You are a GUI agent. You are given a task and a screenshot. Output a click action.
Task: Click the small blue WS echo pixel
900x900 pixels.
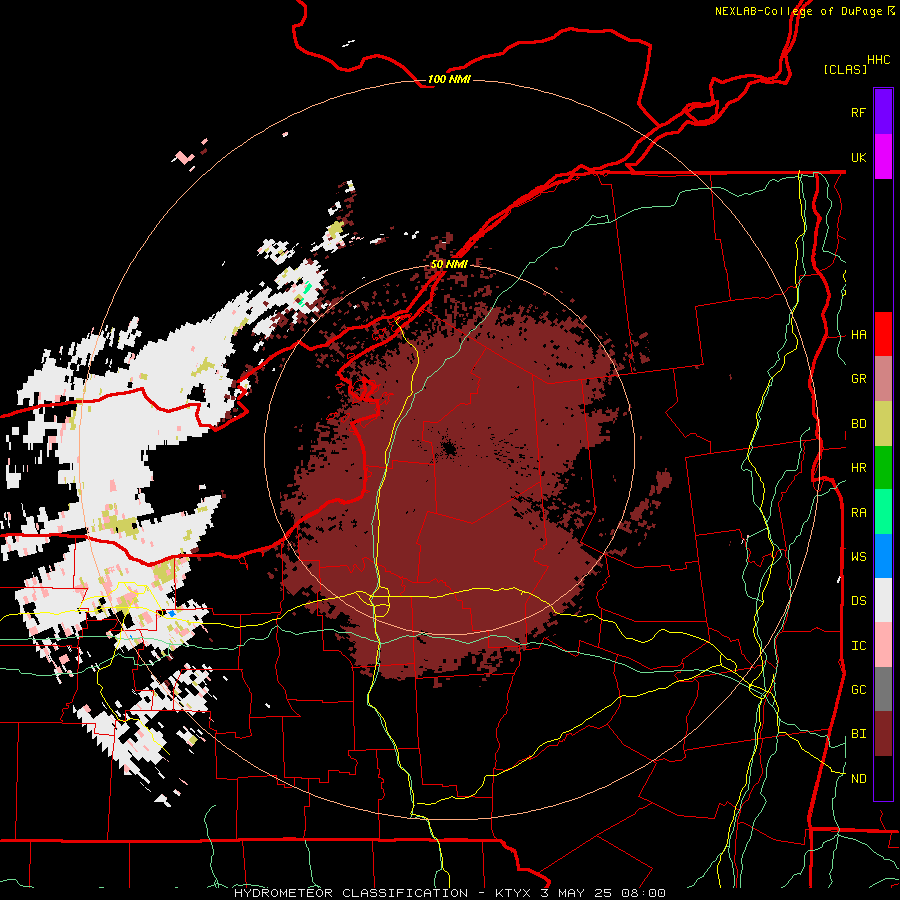[x=171, y=614]
